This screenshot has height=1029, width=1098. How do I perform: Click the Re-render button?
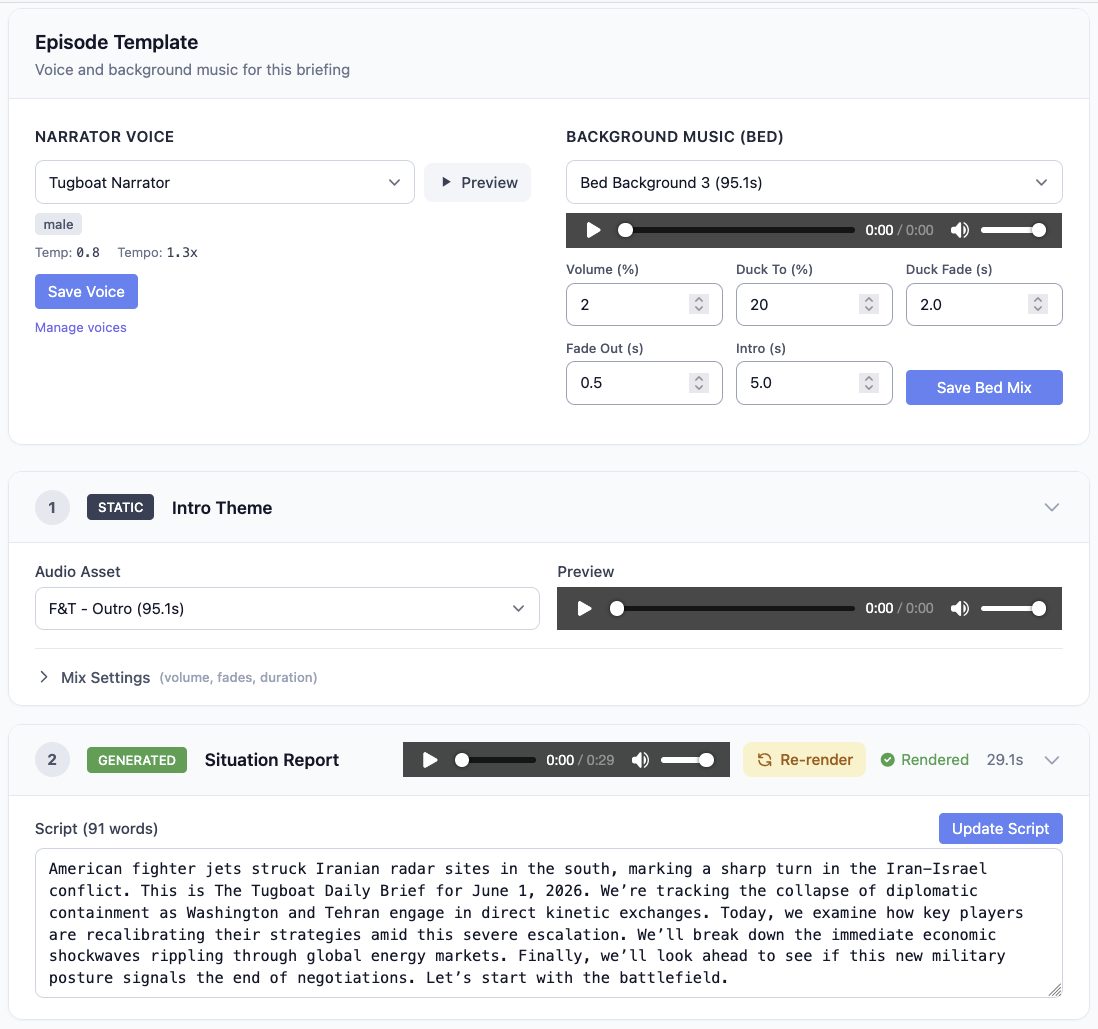pos(805,760)
